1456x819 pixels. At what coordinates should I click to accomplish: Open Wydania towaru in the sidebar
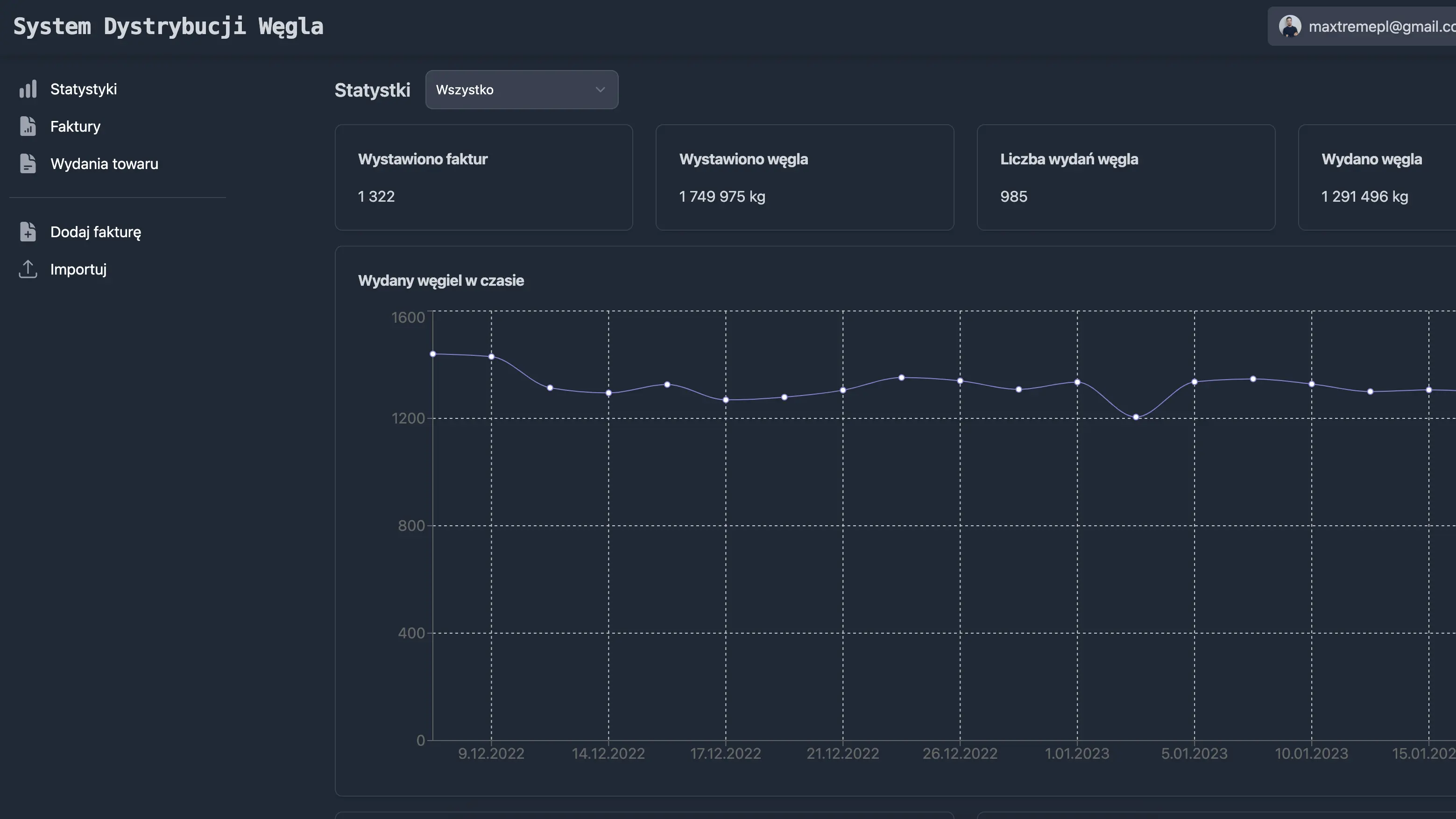click(104, 163)
